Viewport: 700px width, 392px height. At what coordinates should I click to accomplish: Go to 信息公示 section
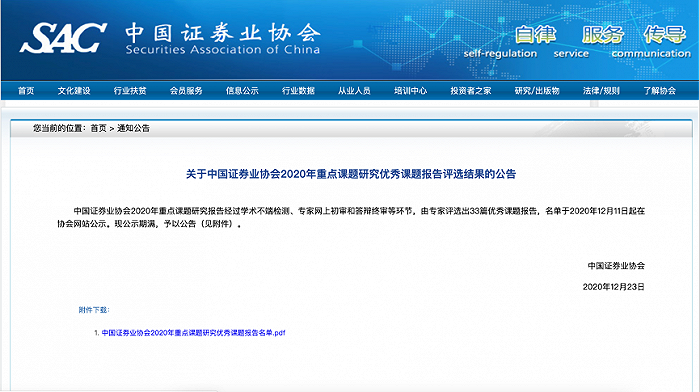pyautogui.click(x=242, y=91)
